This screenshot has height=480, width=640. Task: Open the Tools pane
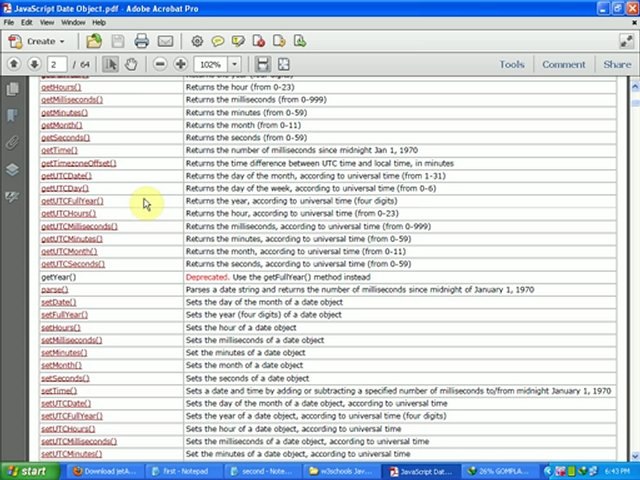[x=512, y=64]
